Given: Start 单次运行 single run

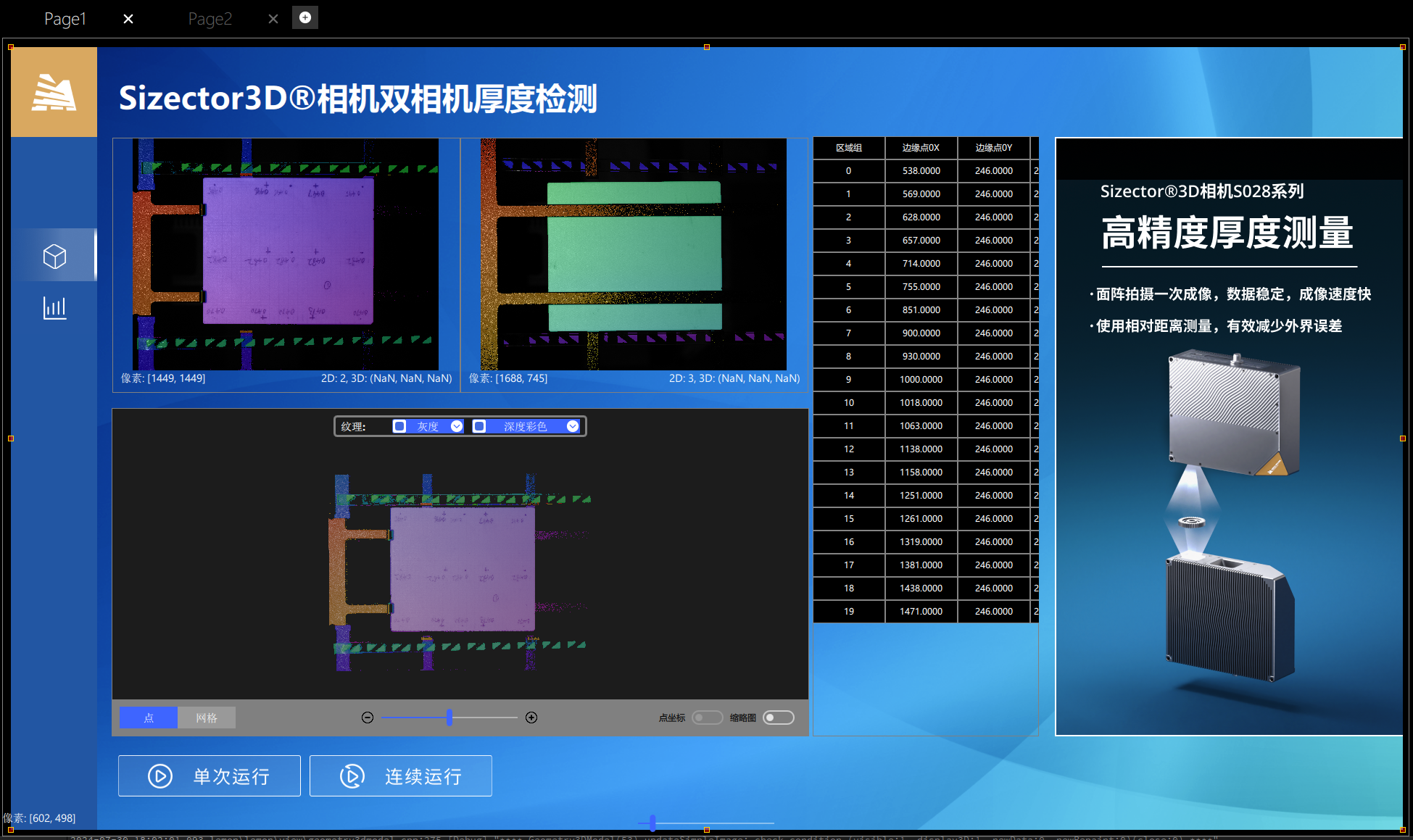Looking at the screenshot, I should [210, 775].
